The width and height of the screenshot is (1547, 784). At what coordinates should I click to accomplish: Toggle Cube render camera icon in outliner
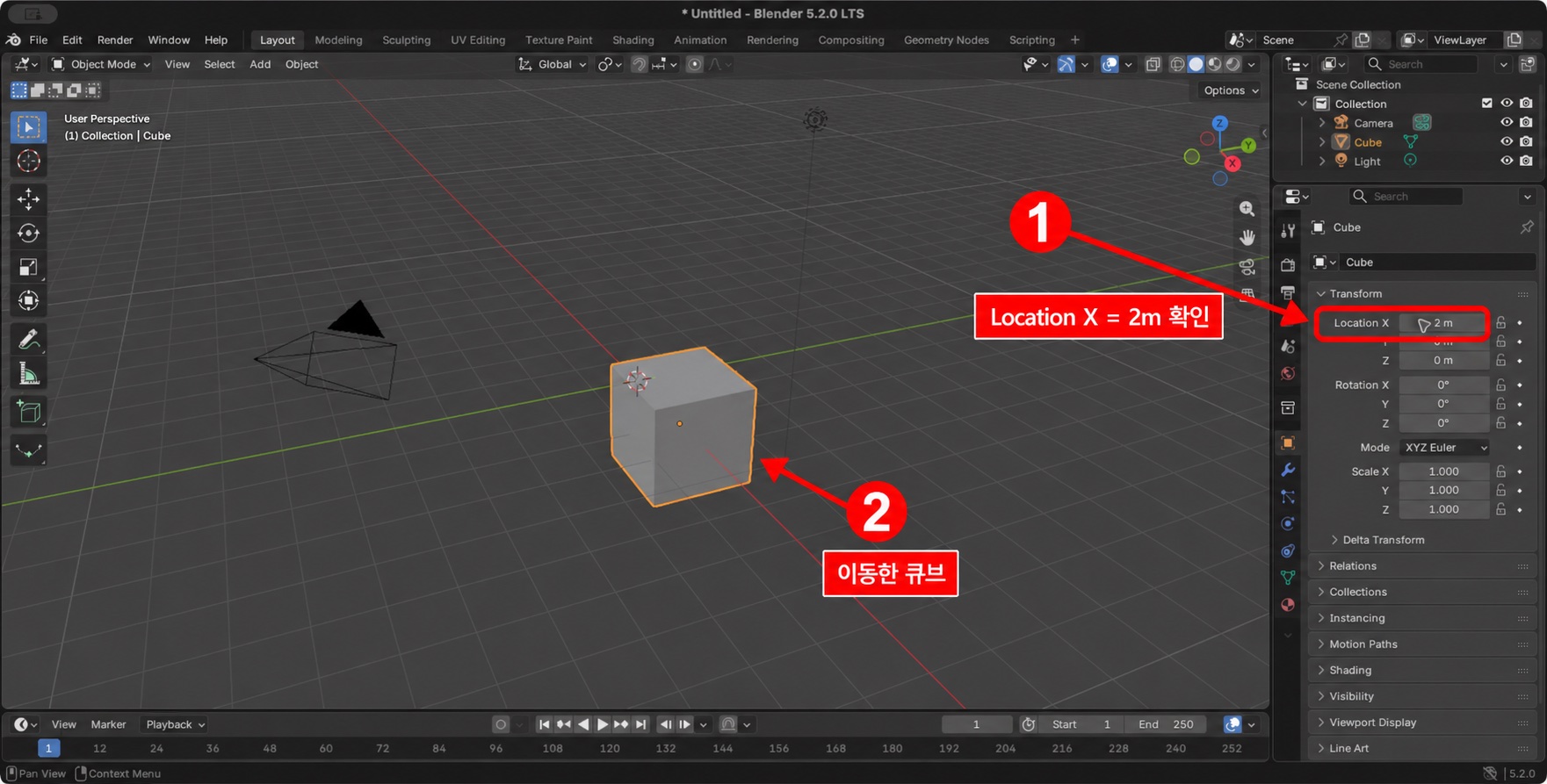point(1526,142)
